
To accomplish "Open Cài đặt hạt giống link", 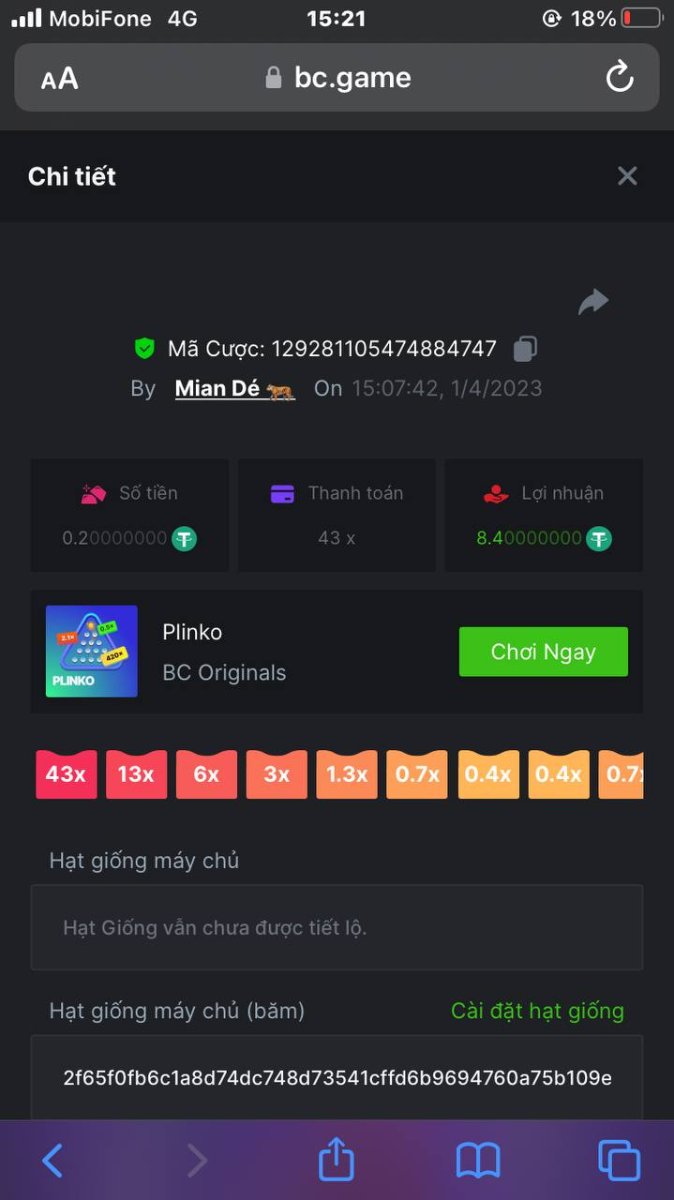I will pyautogui.click(x=537, y=1011).
